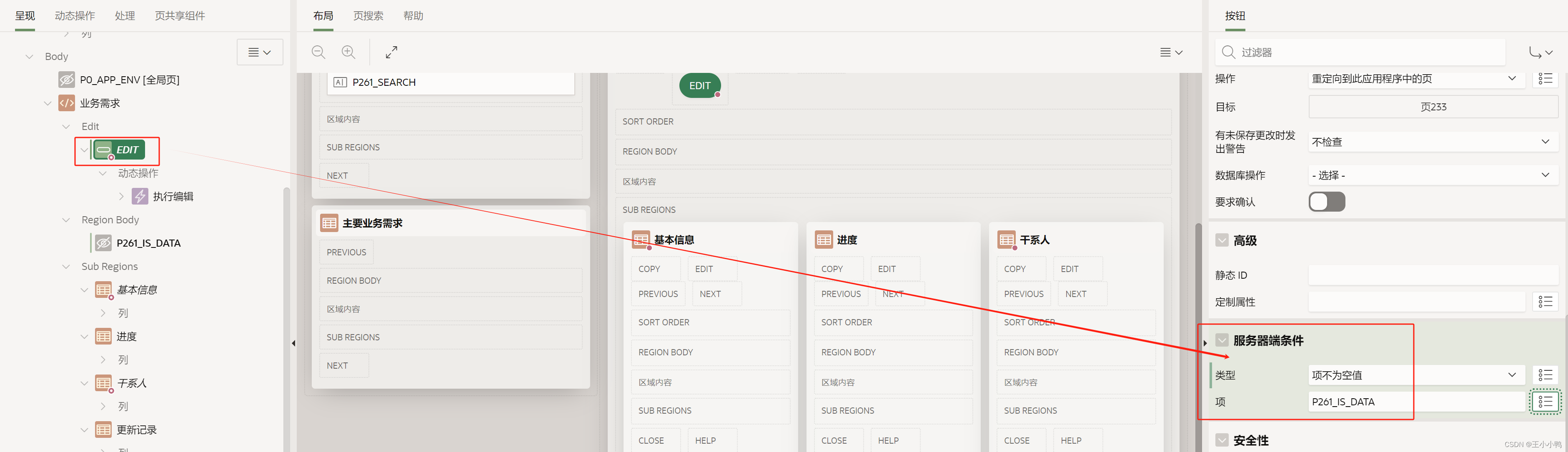Click the 定制属性 input field
The image size is (1568, 452).
click(x=1416, y=302)
